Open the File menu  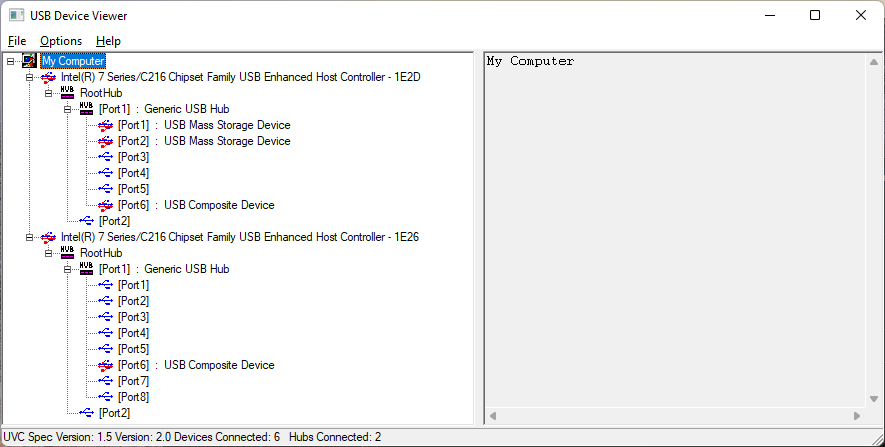coord(17,41)
